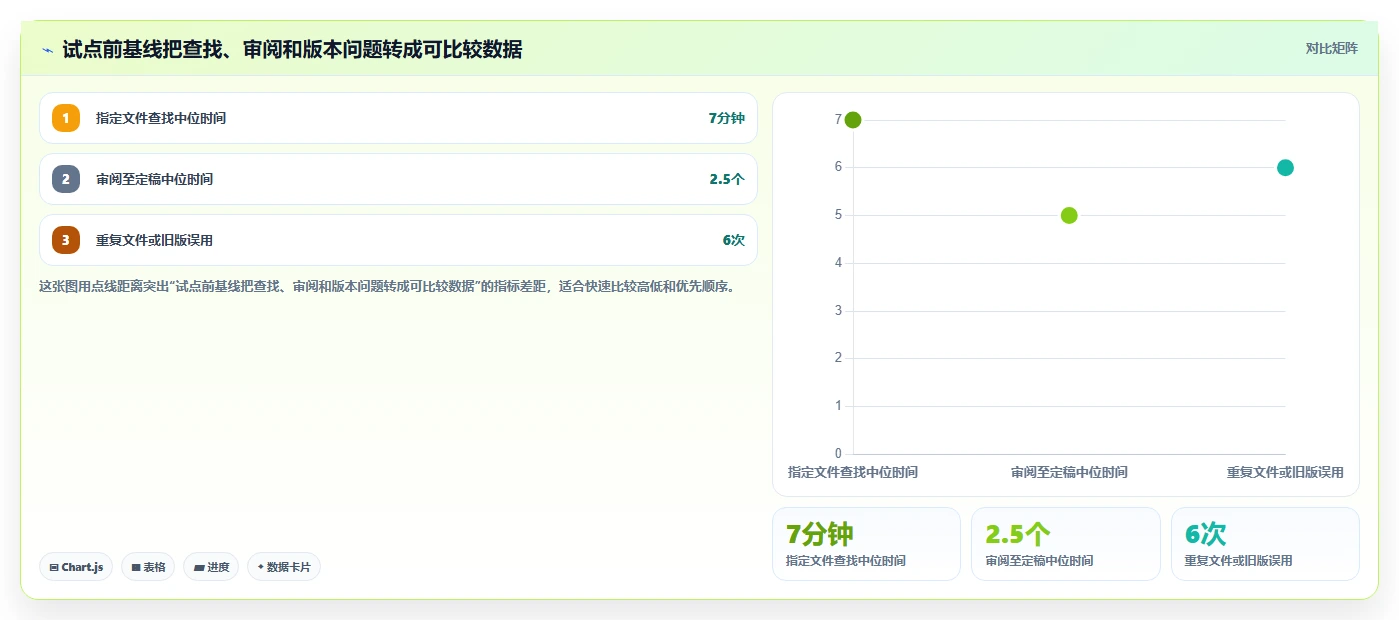This screenshot has width=1399, height=620.
Task: Select the 数据卡片 tag
Action: tap(284, 567)
